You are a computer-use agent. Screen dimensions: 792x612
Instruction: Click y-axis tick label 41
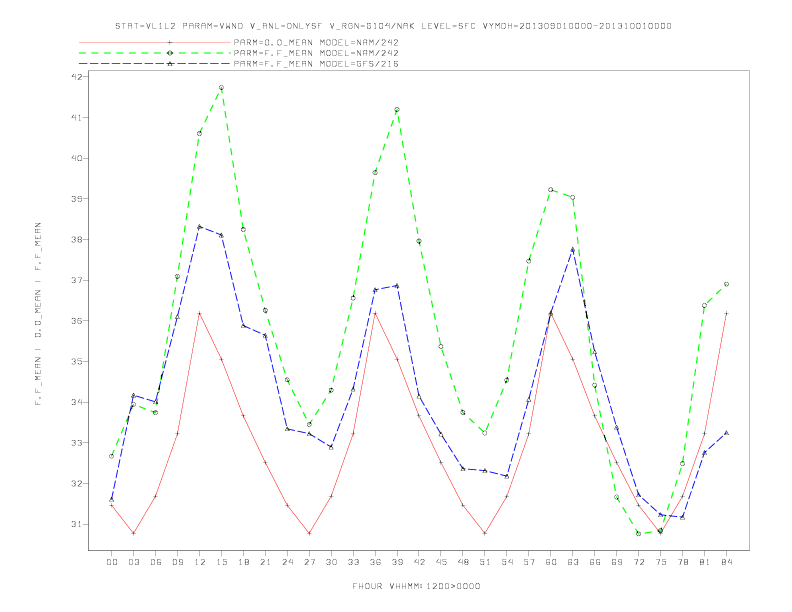tap(77, 117)
